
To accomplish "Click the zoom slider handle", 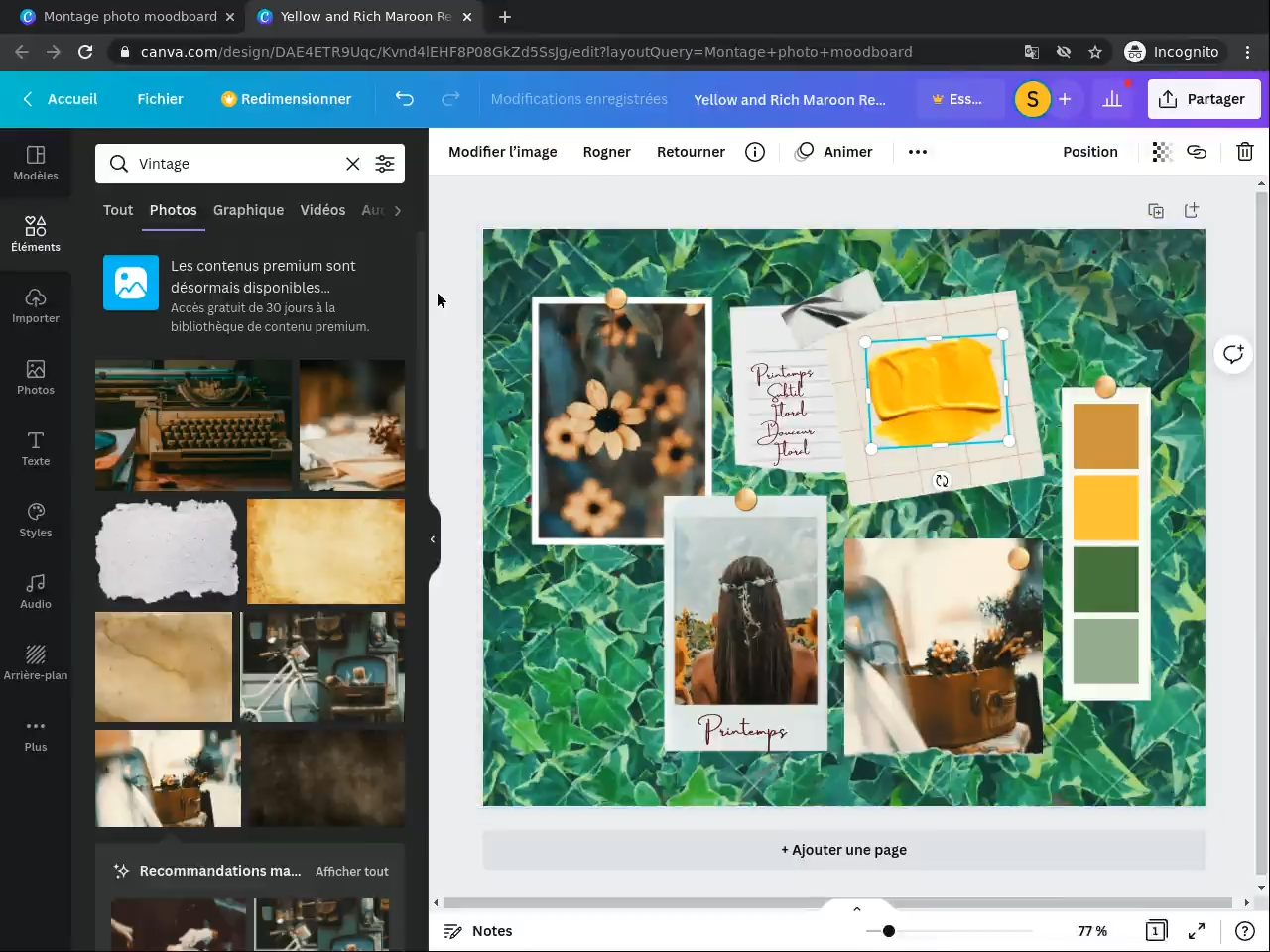I will pos(889,931).
